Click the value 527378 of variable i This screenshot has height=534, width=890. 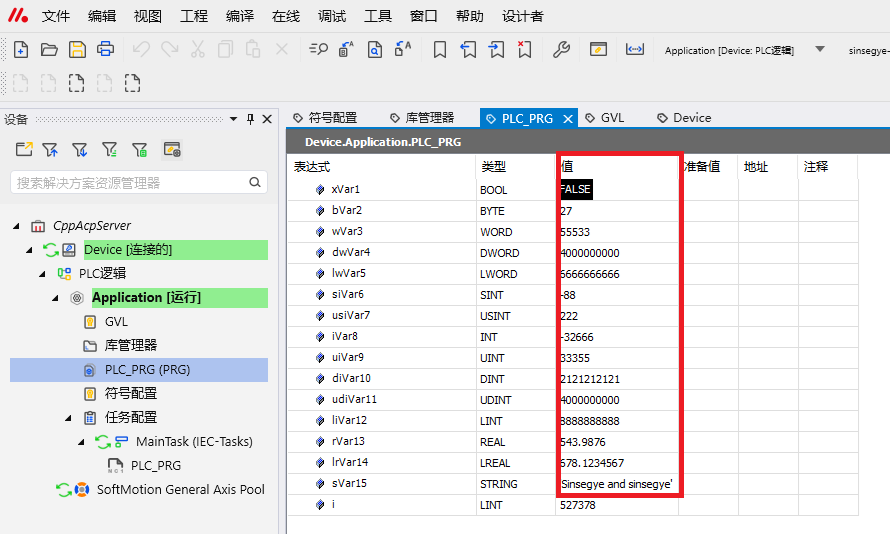[x=578, y=505]
